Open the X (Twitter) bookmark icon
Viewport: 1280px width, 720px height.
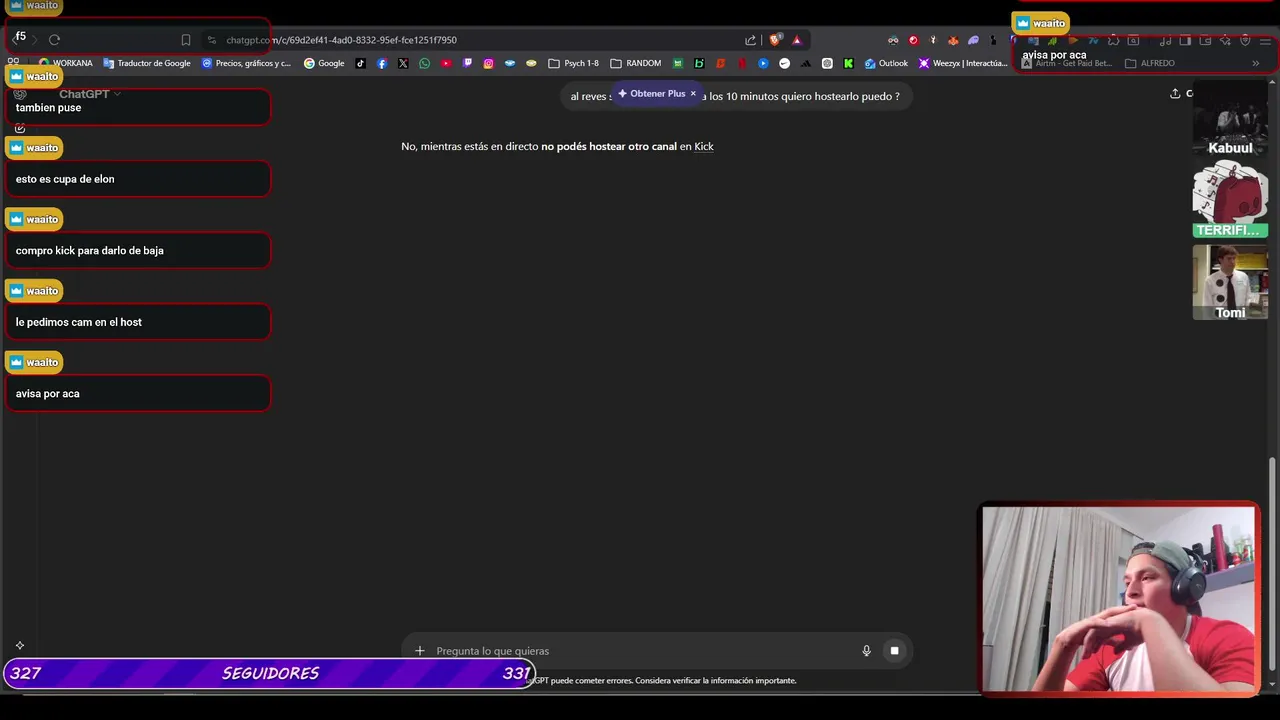point(403,63)
